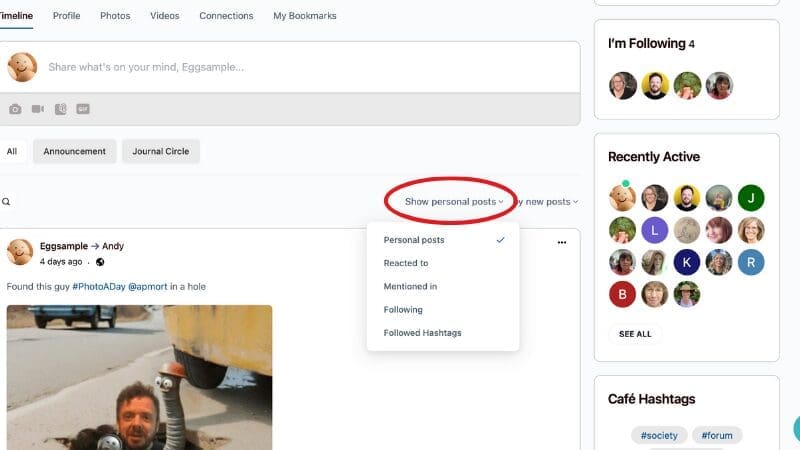Click the purple L avatar in Recently Active
This screenshot has width=800, height=450.
[x=654, y=230]
